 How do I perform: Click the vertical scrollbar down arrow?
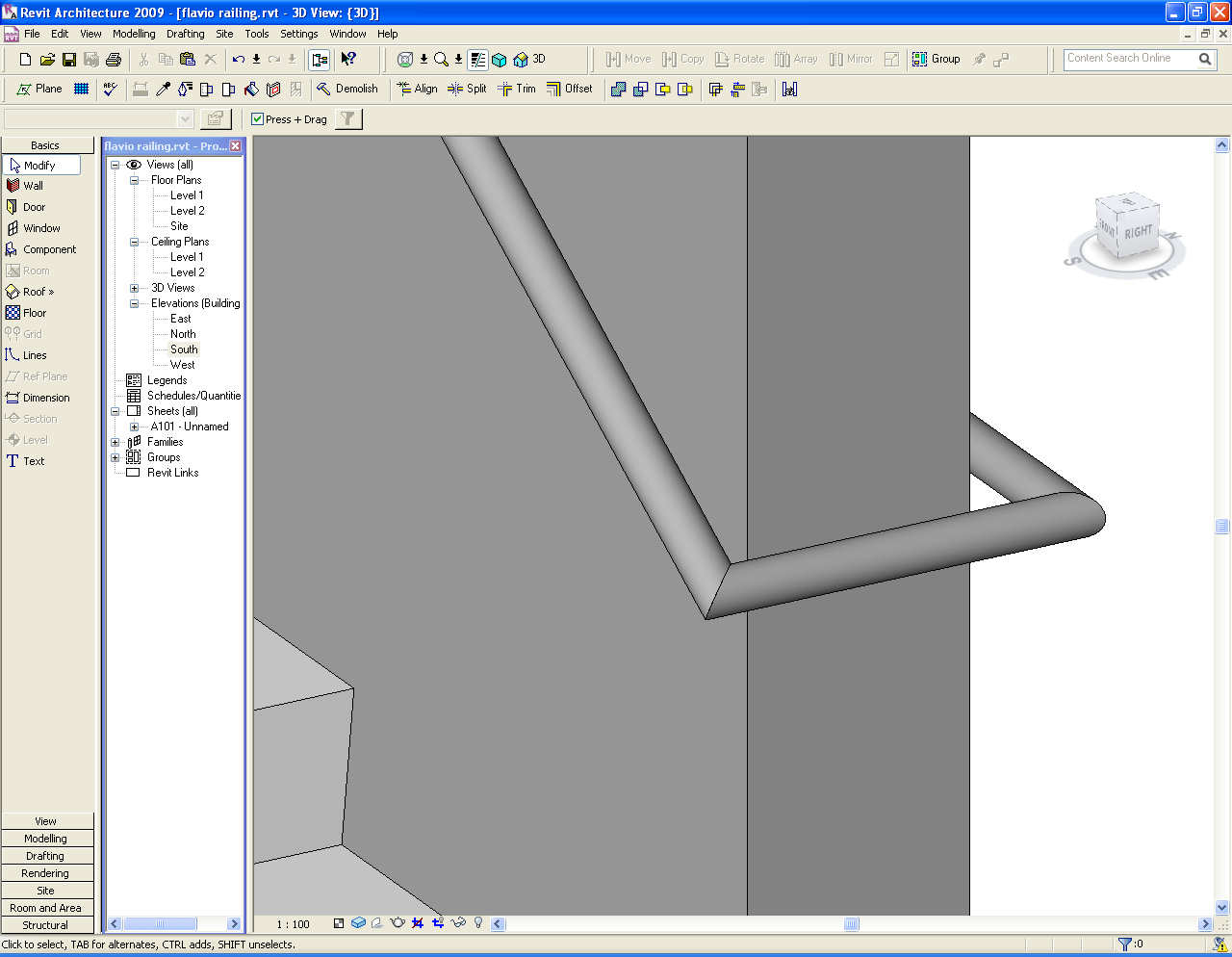1221,907
